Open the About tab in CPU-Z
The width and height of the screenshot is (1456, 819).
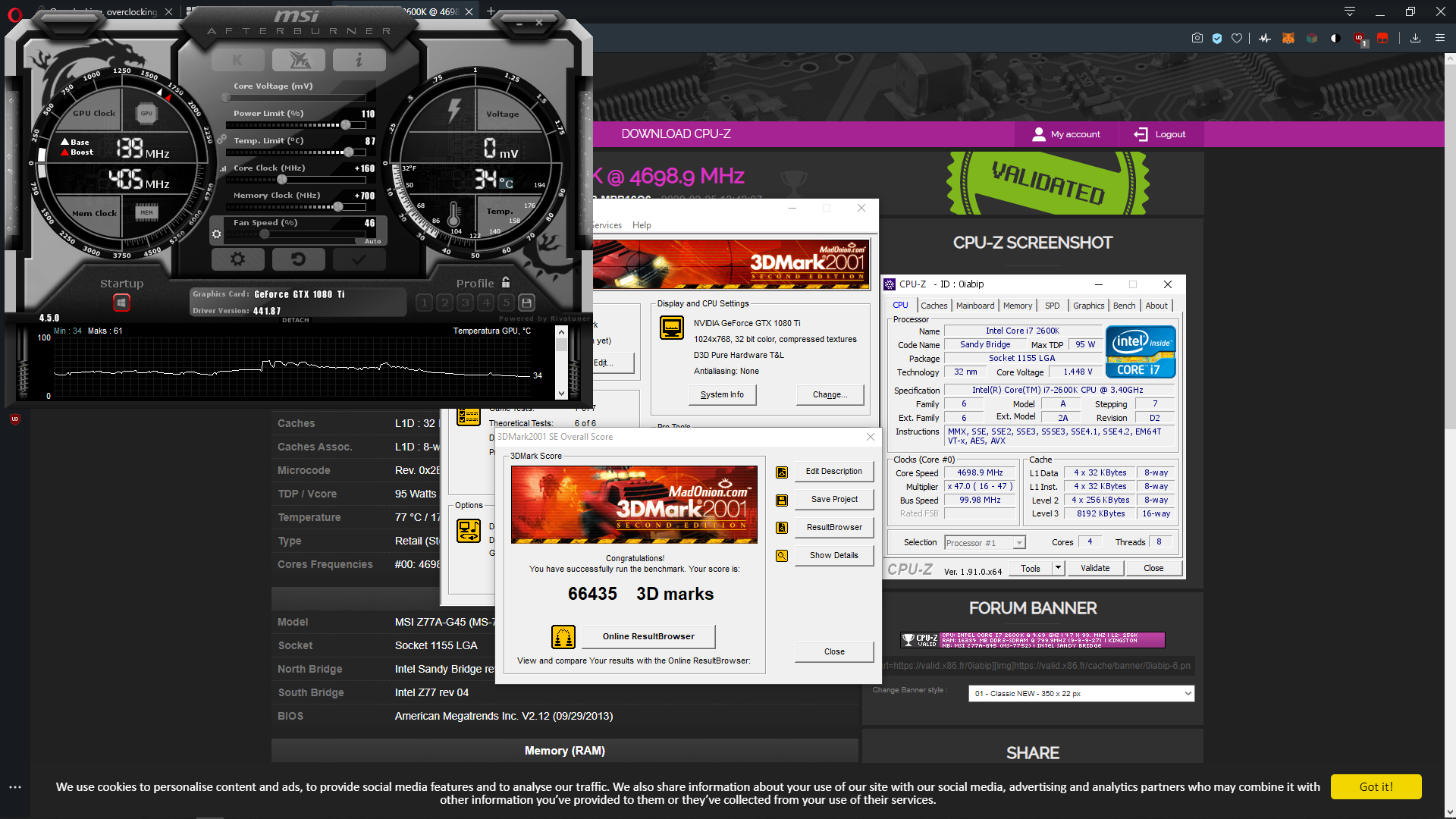point(1156,306)
